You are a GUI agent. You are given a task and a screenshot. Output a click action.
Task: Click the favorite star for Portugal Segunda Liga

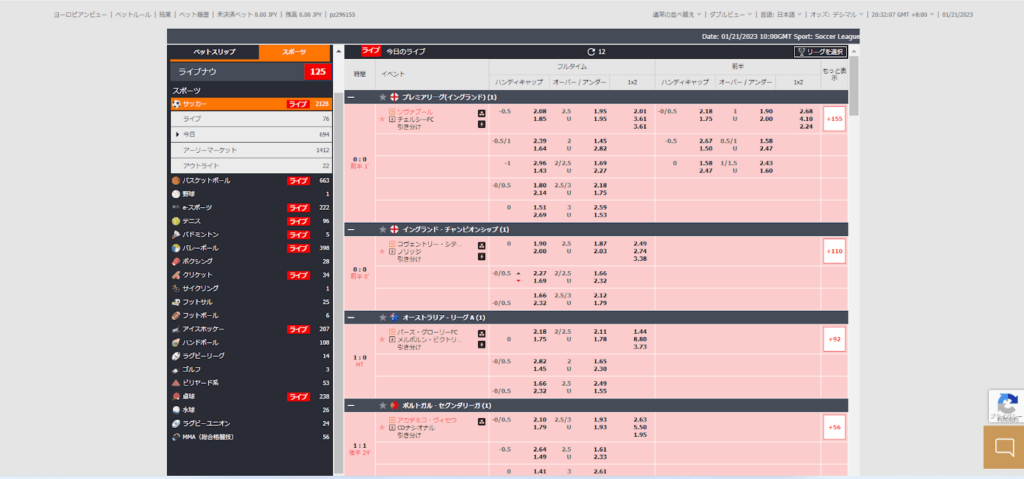pos(383,405)
